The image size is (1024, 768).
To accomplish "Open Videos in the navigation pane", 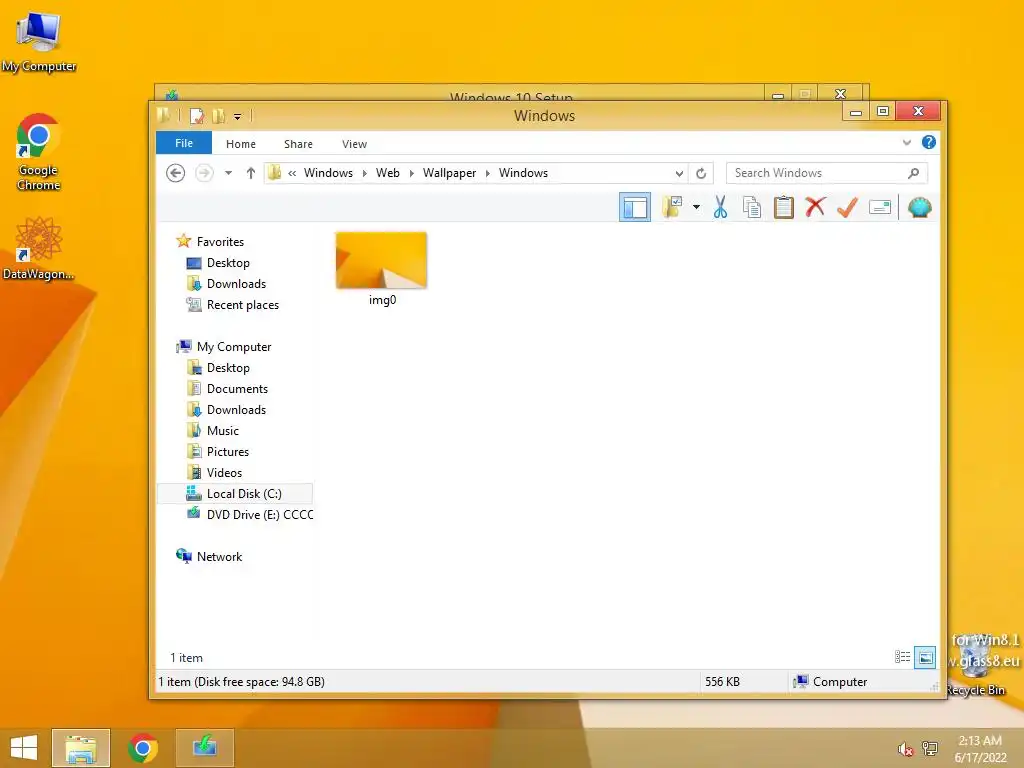I will pos(224,473).
